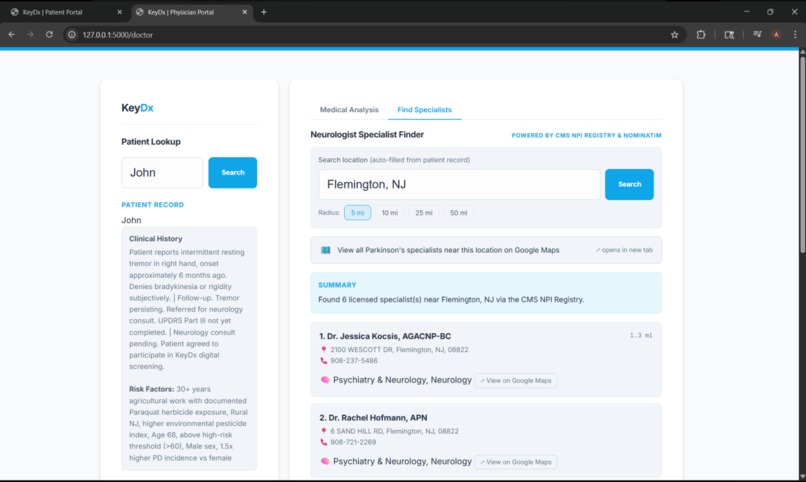Click Neurologist Specialist Finder heading
This screenshot has width=806, height=482.
click(367, 135)
